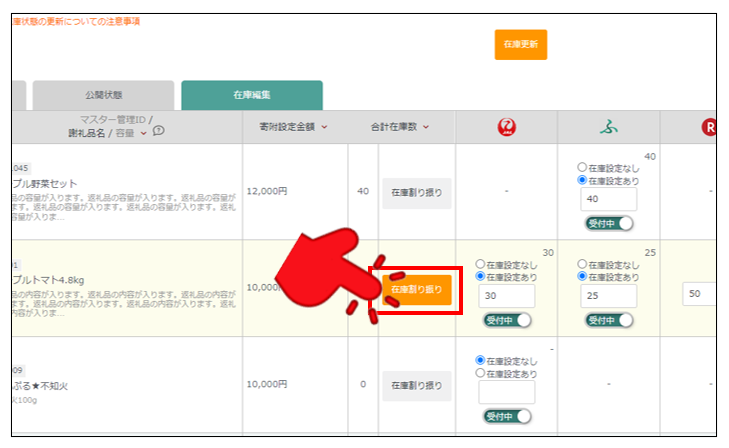The height and width of the screenshot is (448, 729).
Task: Expand the 謝礼品名 / 容量 header dropdown
Action: 143,132
